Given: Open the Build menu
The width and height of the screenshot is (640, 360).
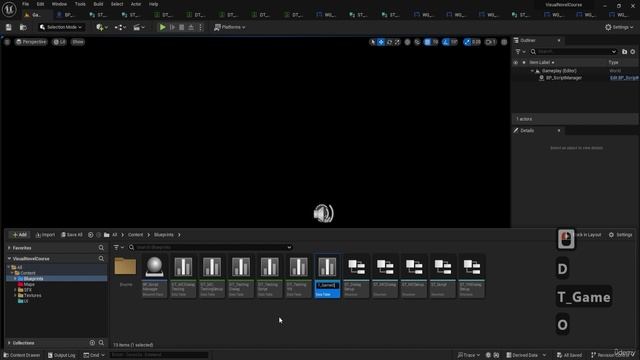Looking at the screenshot, I should click(x=98, y=4).
